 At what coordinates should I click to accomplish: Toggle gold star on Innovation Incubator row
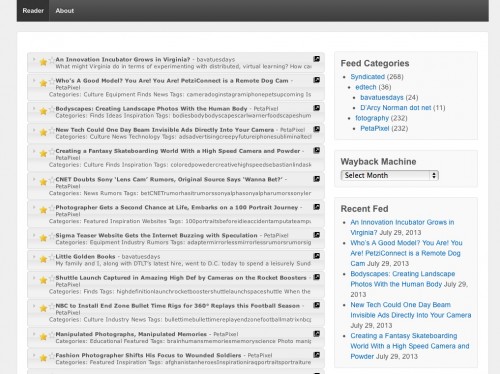(43, 62)
